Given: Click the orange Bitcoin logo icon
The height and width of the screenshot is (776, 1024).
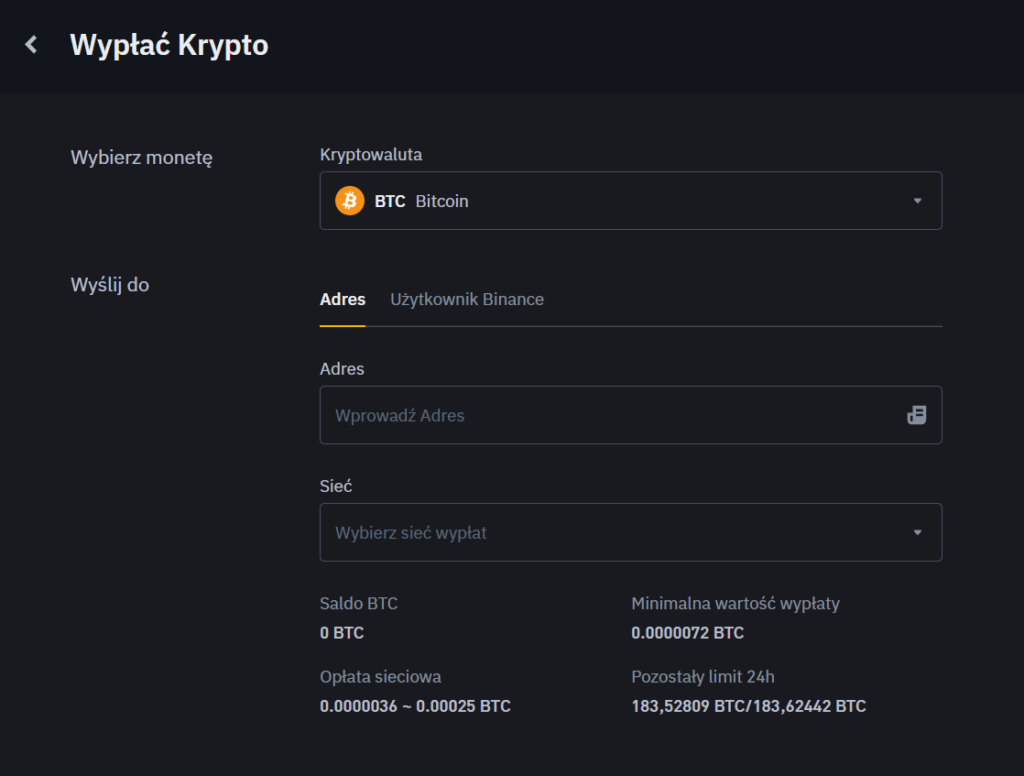Looking at the screenshot, I should [349, 201].
